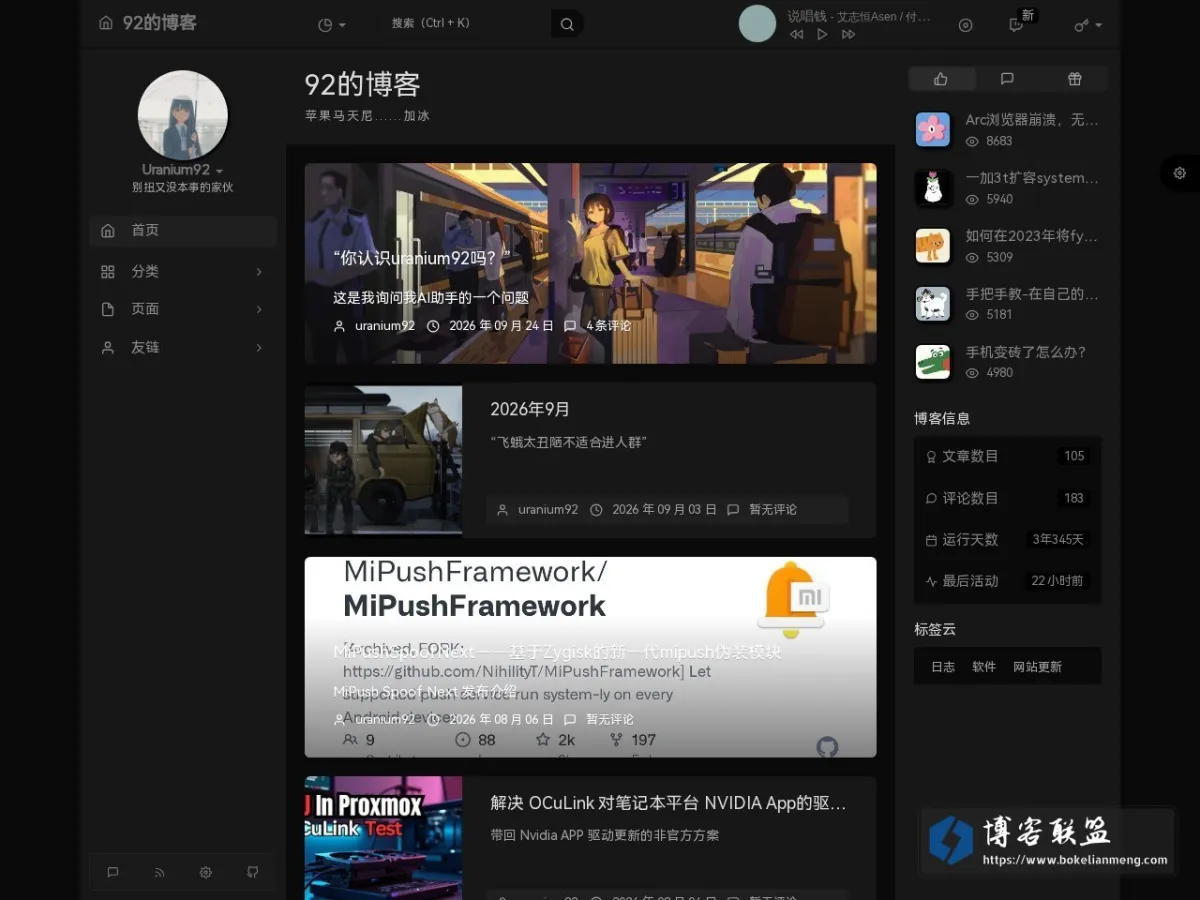Open the page settings gear on right edge

pos(1180,173)
